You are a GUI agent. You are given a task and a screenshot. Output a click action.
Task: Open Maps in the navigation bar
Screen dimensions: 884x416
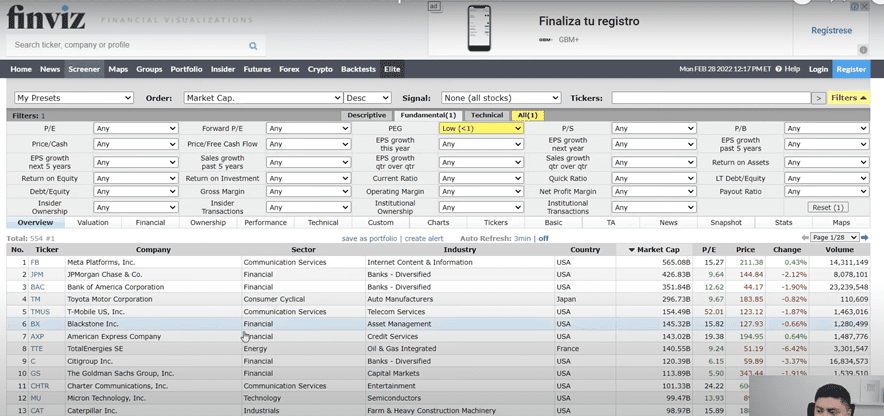point(118,69)
